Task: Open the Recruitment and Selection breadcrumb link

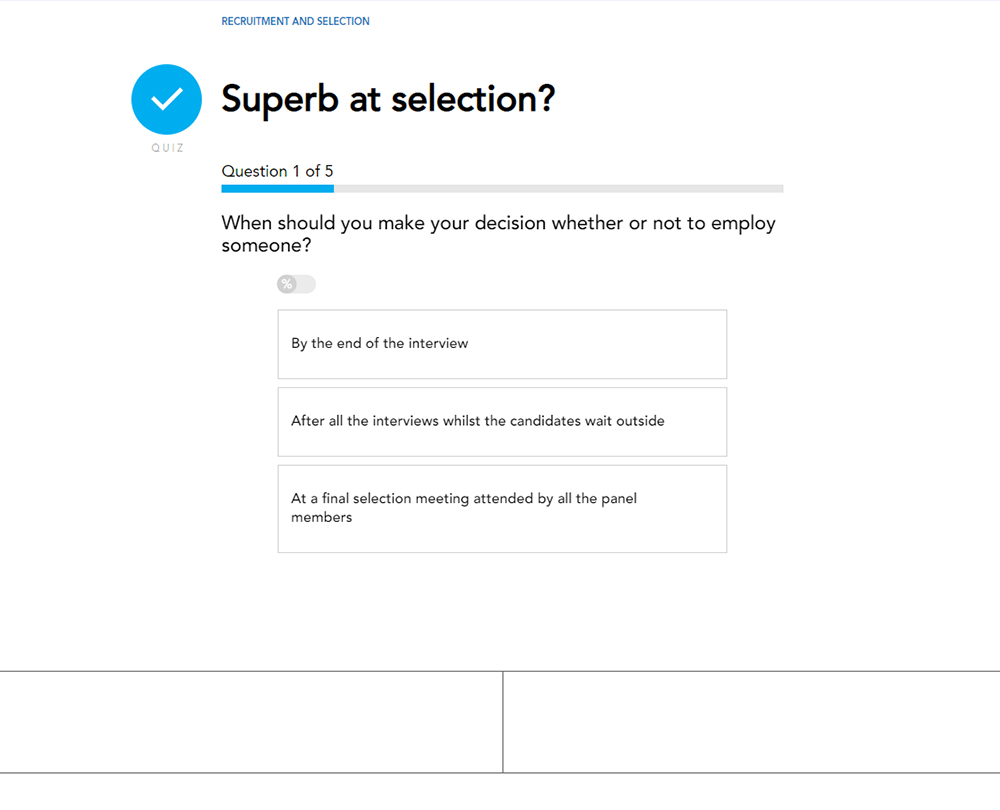Action: pos(295,21)
